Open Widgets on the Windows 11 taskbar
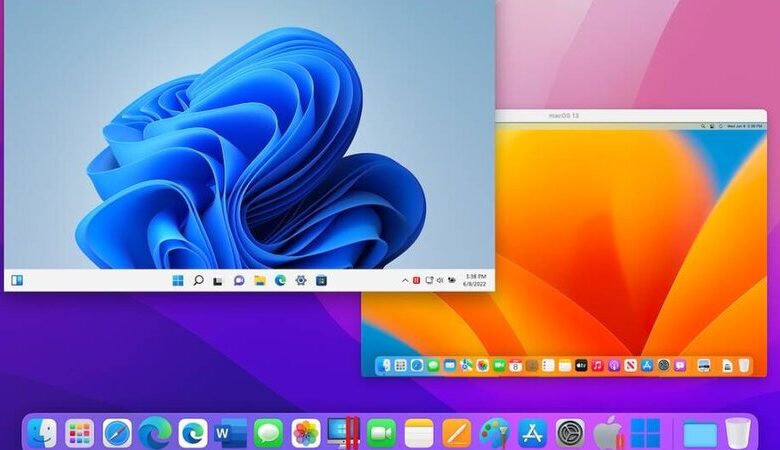Image resolution: width=780 pixels, height=450 pixels. point(17,280)
